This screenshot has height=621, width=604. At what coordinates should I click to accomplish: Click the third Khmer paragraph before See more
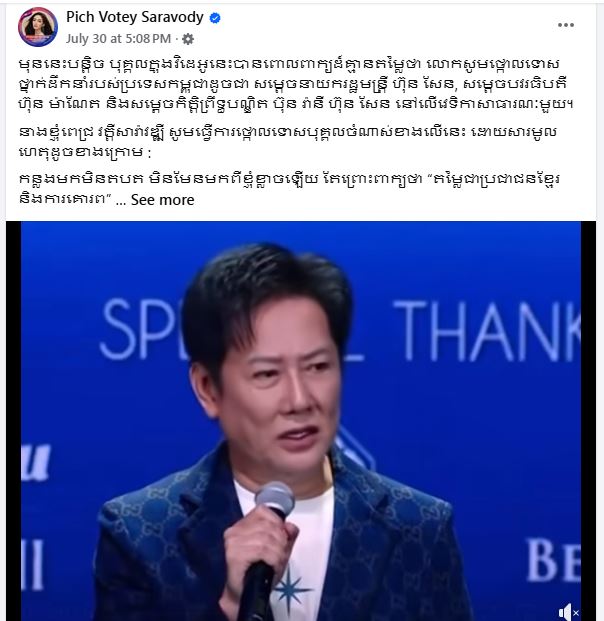click(289, 189)
